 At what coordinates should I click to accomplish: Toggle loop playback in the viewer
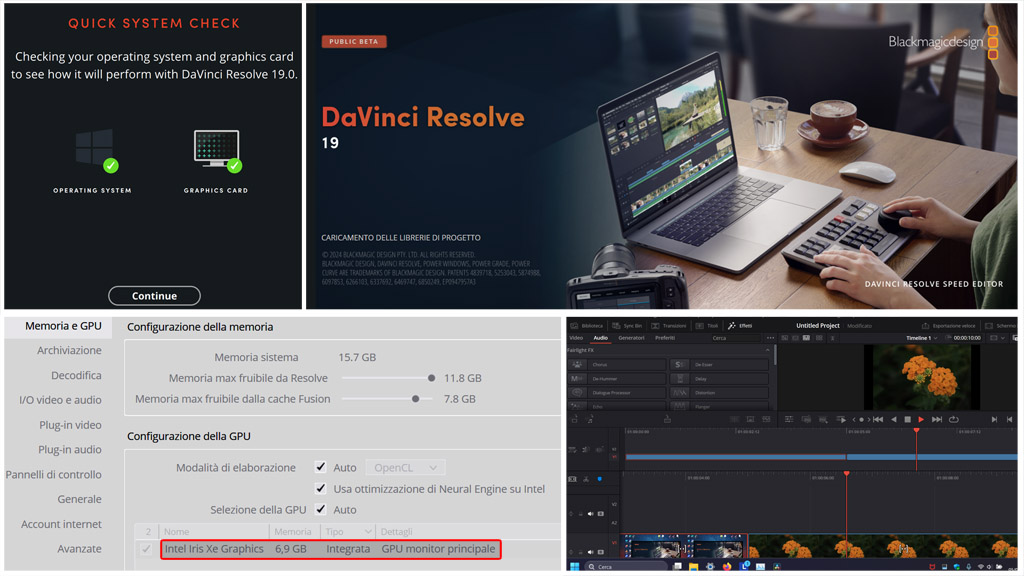pos(953,419)
